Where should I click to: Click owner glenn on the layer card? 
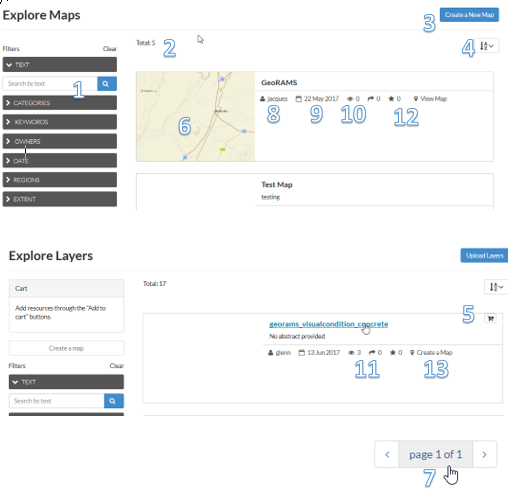click(x=283, y=353)
